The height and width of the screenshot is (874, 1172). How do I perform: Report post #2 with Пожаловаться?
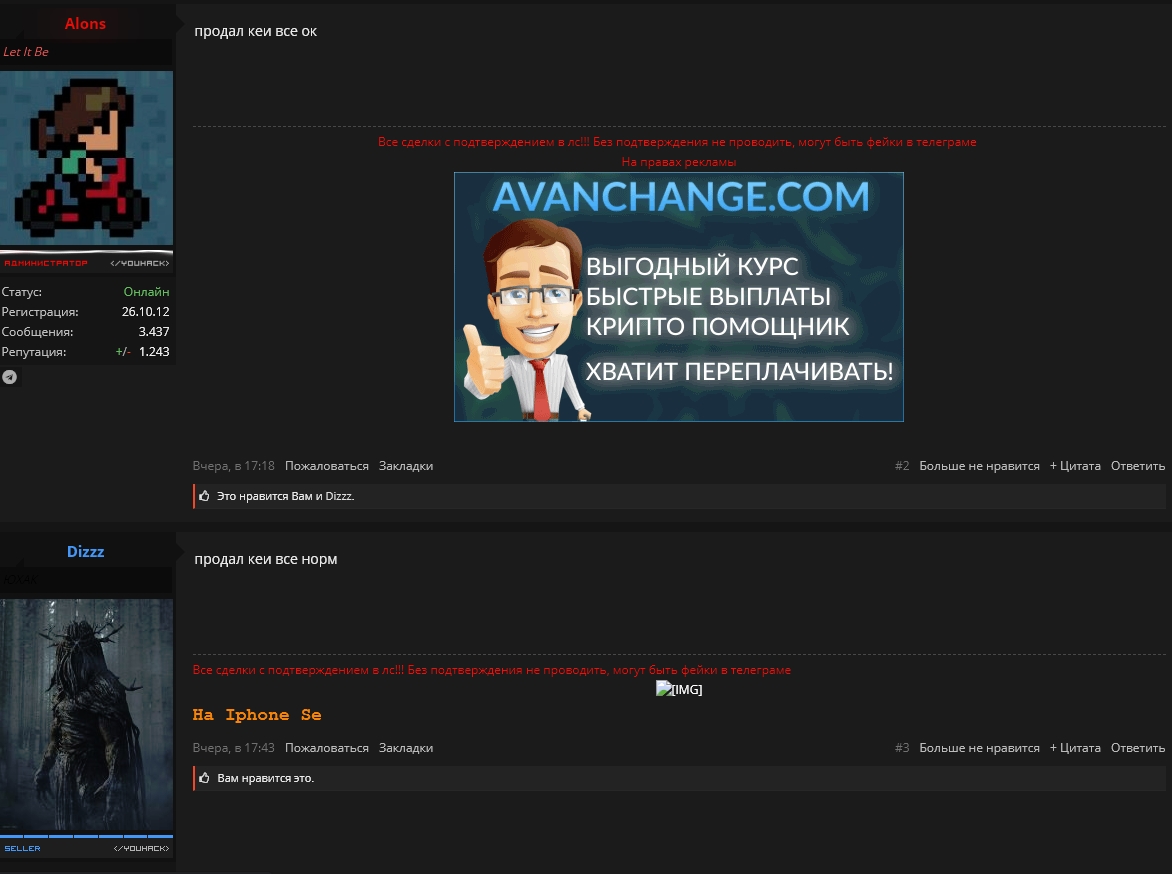(327, 466)
